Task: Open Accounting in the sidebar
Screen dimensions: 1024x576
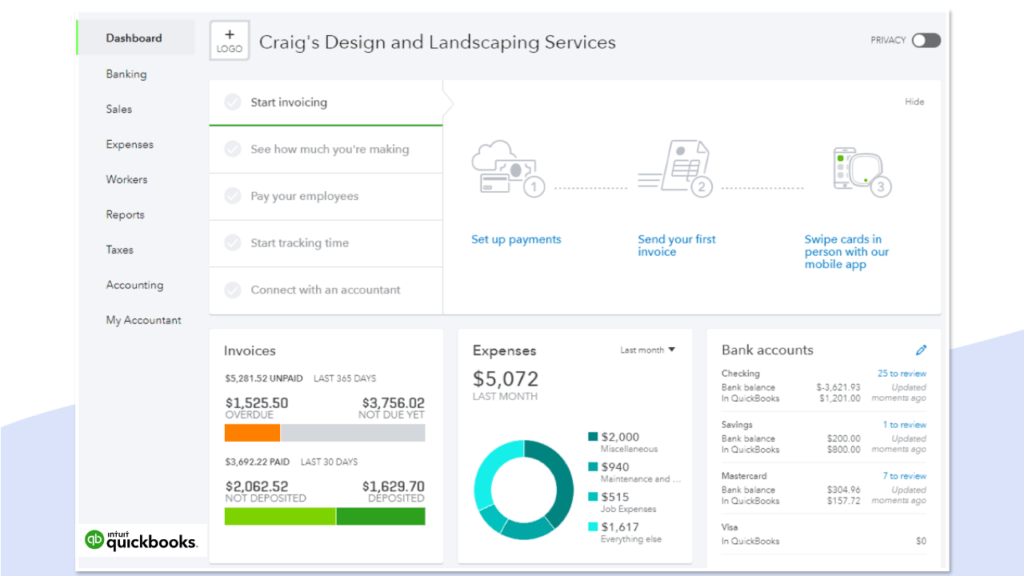Action: [135, 285]
